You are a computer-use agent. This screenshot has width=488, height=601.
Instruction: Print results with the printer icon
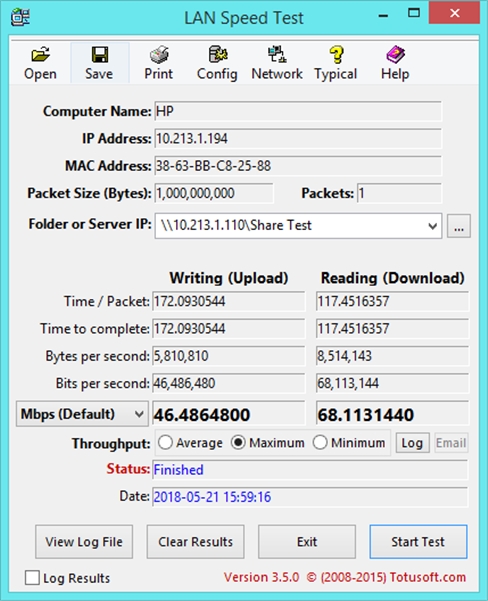click(159, 63)
